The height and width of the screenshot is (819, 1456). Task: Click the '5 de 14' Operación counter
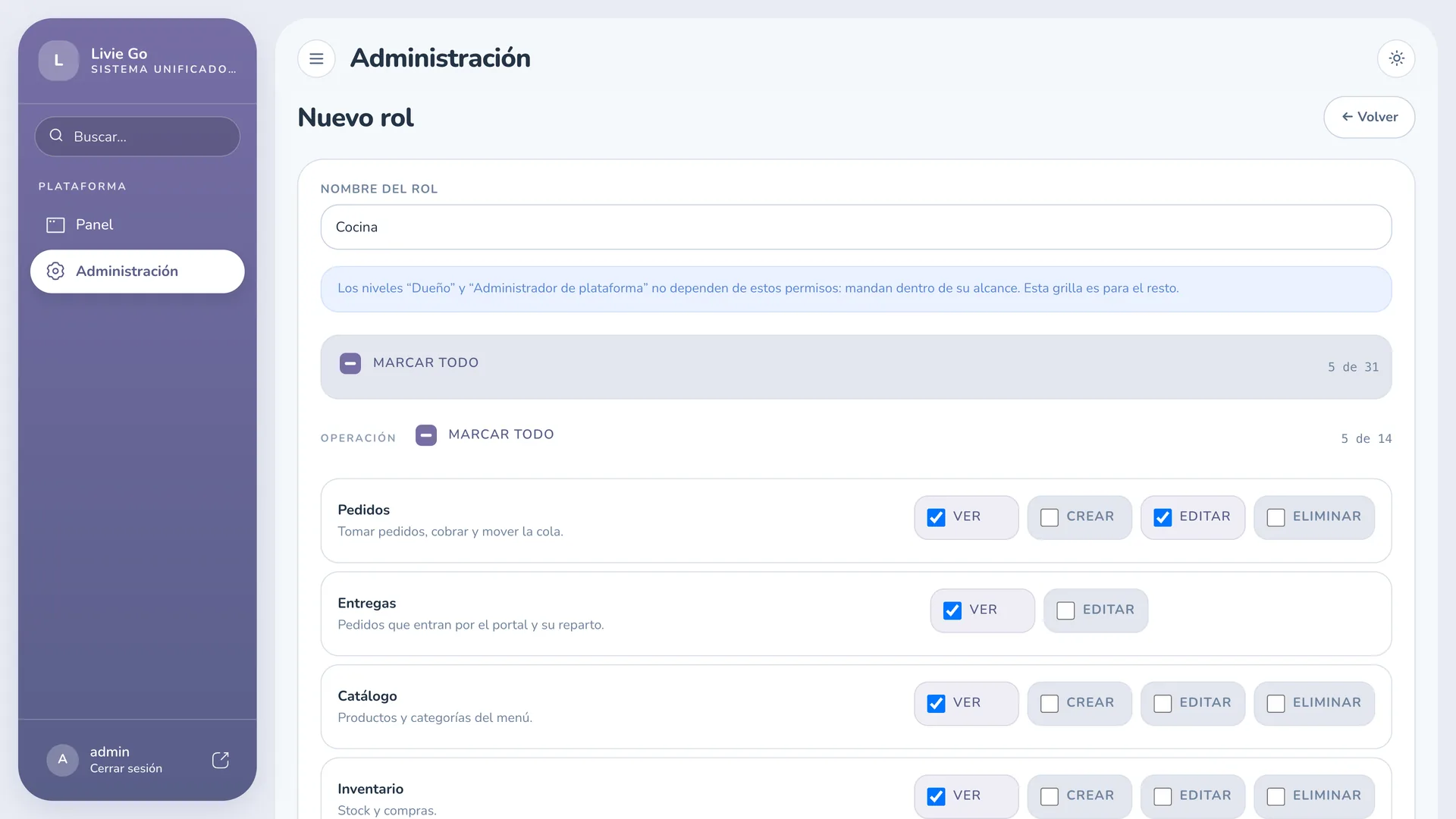pos(1366,439)
